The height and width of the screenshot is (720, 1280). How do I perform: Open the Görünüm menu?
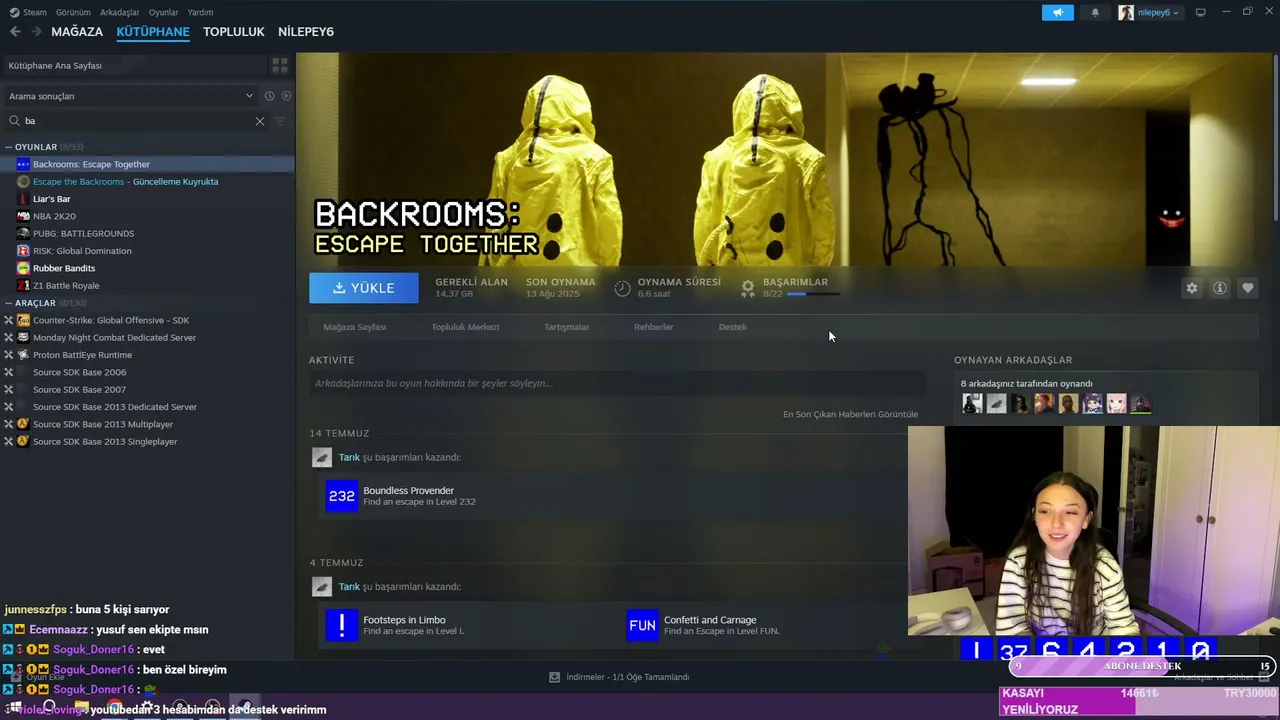tap(73, 12)
